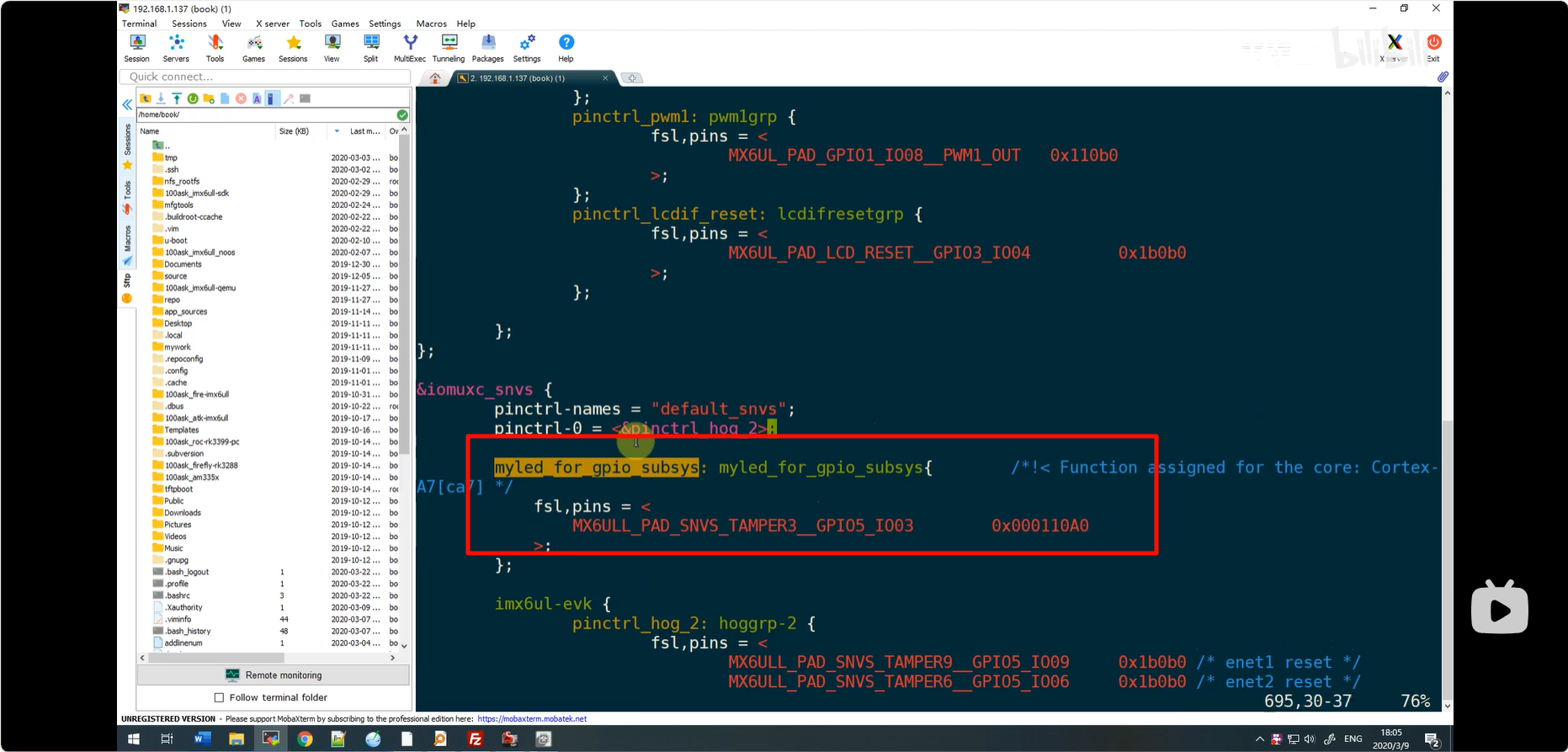Select the Sftp vertical sidebar tab

point(127,287)
